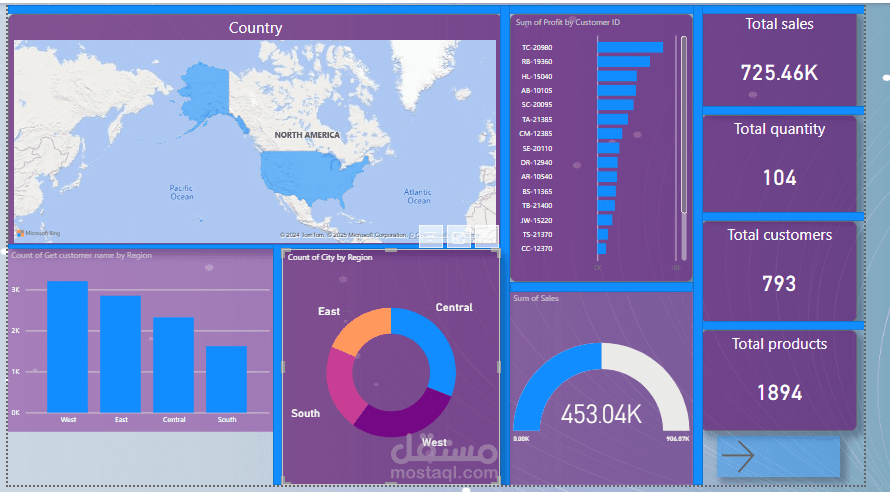Click the orange East segment of the donut
The width and height of the screenshot is (890, 492).
click(362, 329)
